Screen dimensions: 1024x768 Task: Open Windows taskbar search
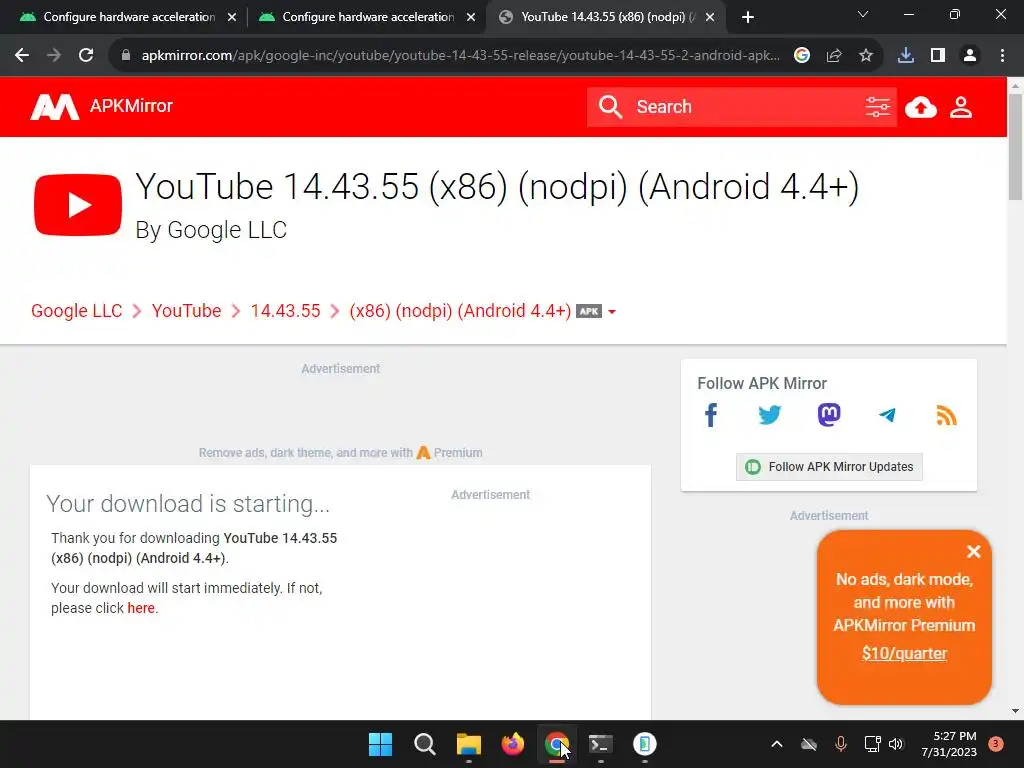(424, 744)
